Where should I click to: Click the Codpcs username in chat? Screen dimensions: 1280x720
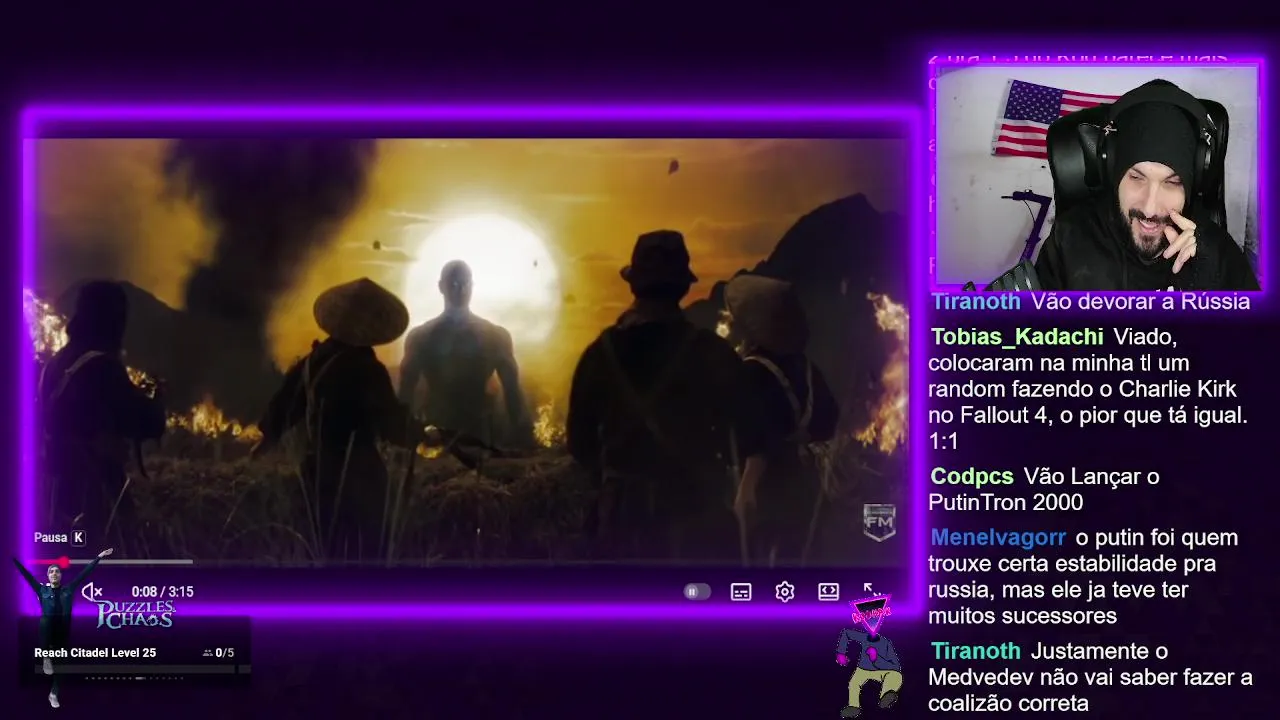972,477
